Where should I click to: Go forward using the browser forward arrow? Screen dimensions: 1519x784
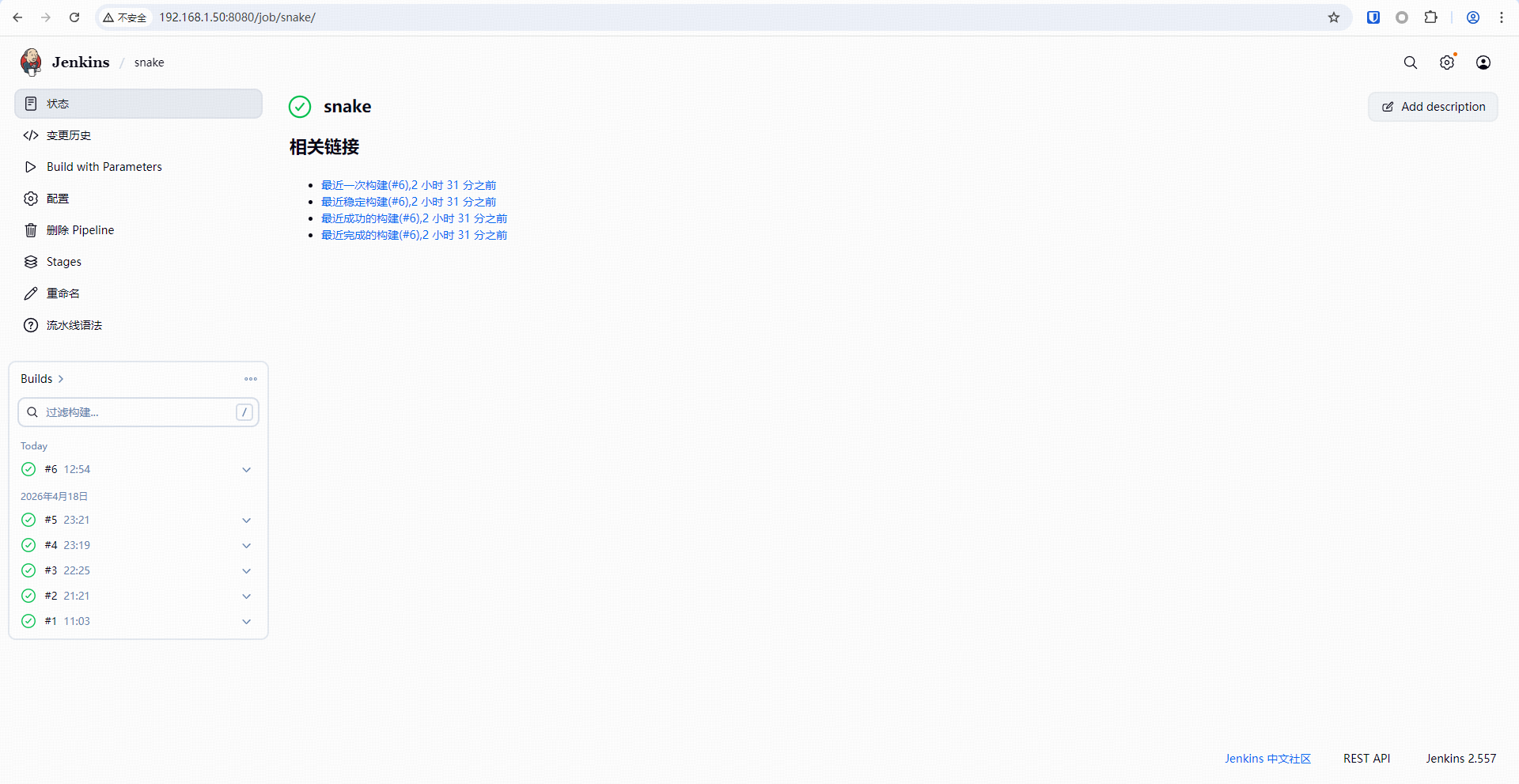click(46, 17)
